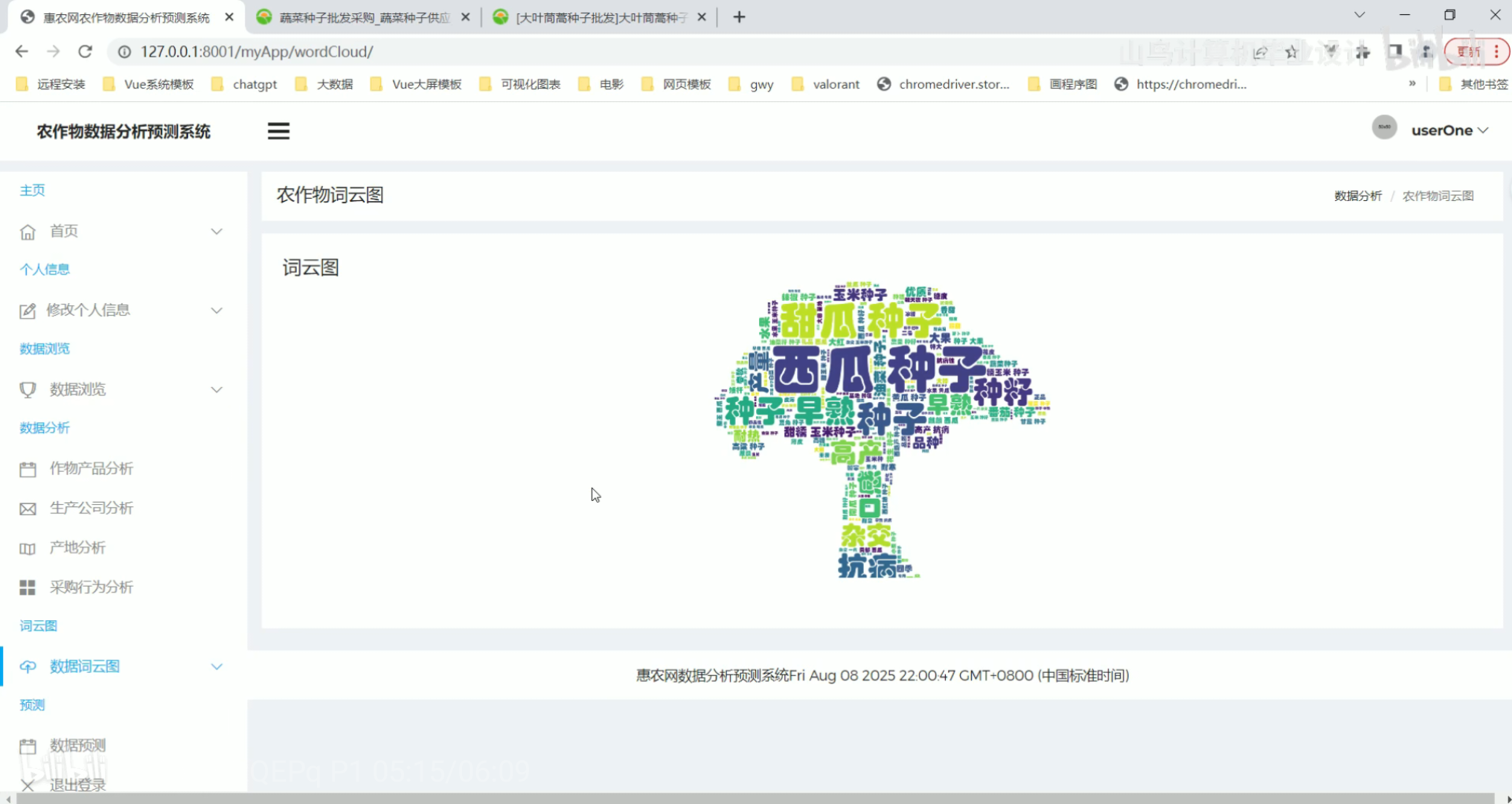Open the userOne account dropdown

(x=1449, y=130)
